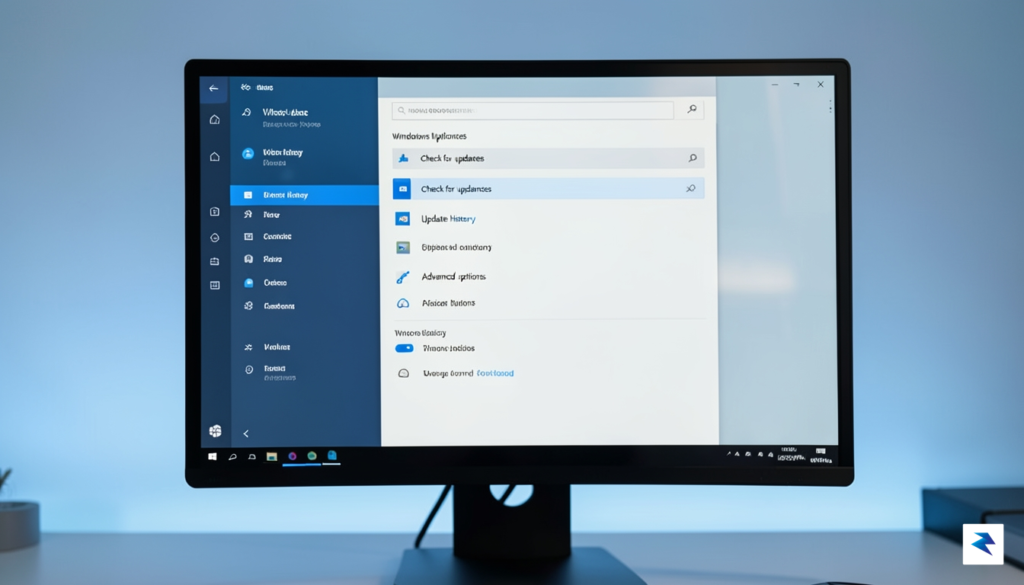Click the magnifier button beside the search field
1024x585 pixels.
click(692, 110)
